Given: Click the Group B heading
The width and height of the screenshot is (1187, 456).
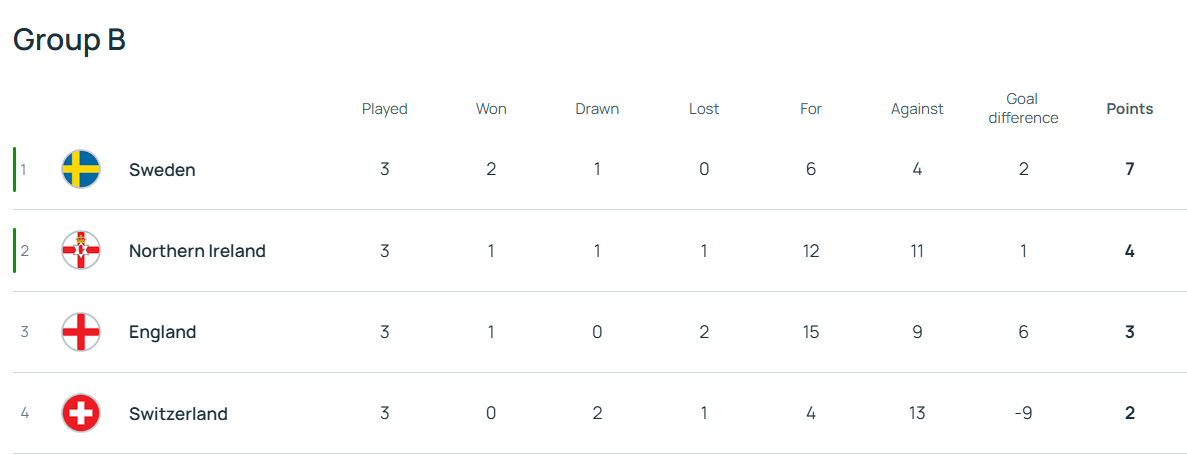Looking at the screenshot, I should pos(69,40).
